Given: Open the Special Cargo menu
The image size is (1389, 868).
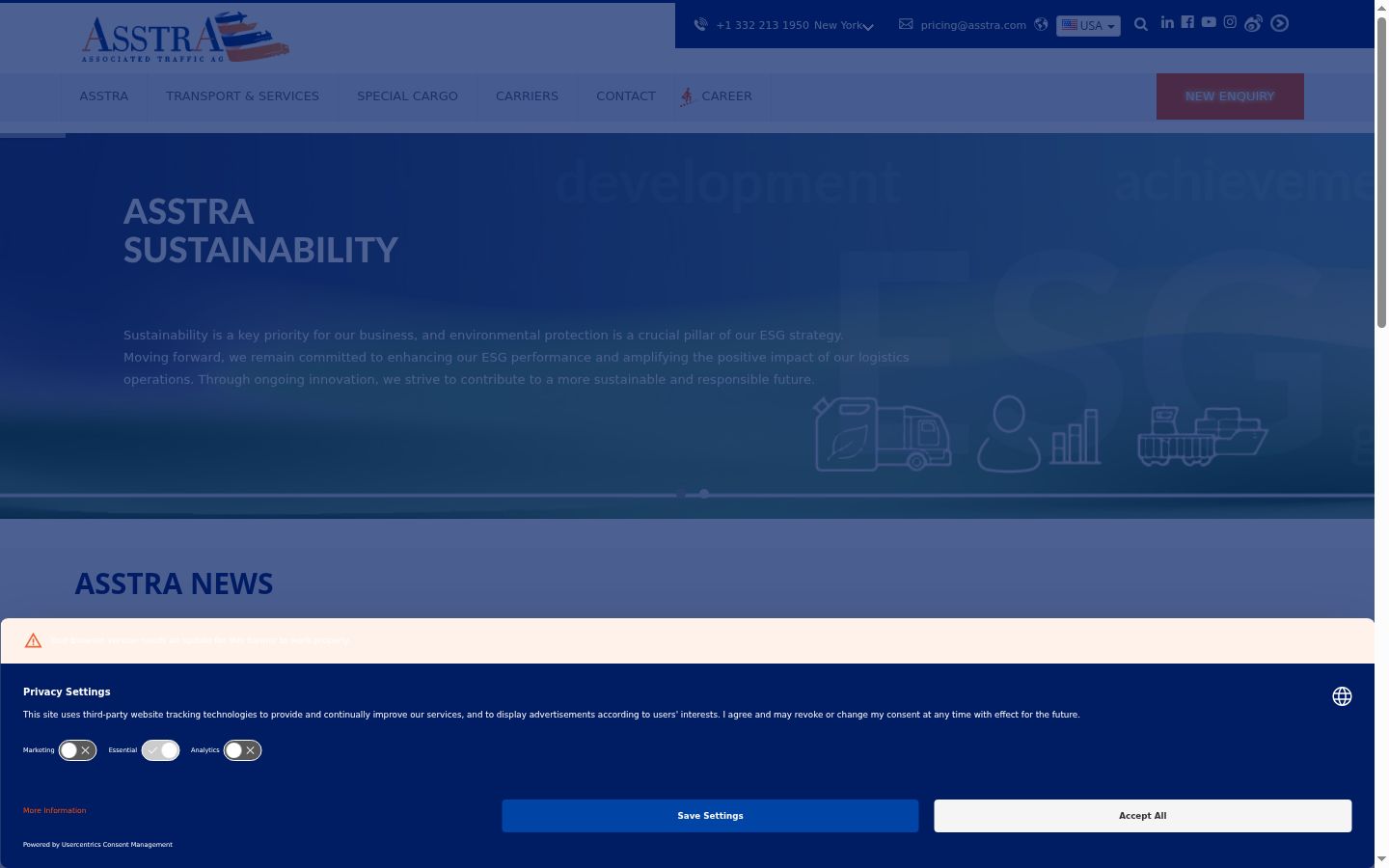Looking at the screenshot, I should pyautogui.click(x=407, y=96).
